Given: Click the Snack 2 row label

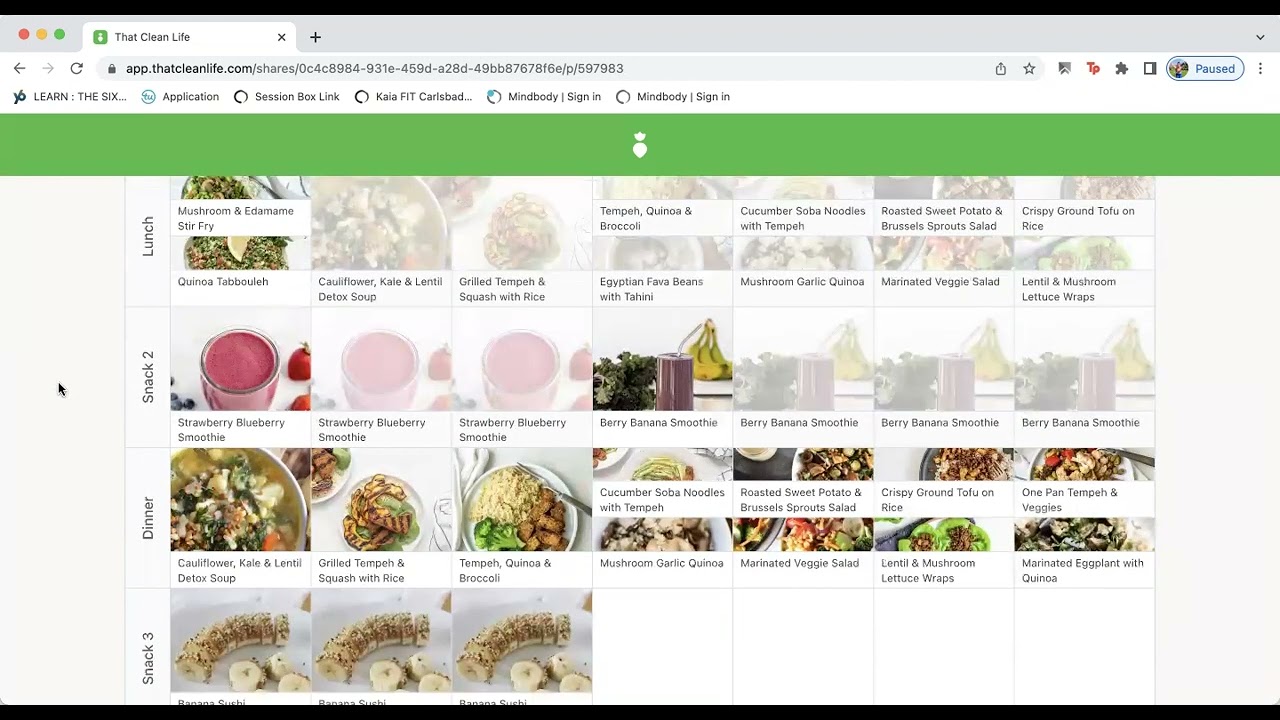Looking at the screenshot, I should pyautogui.click(x=148, y=377).
